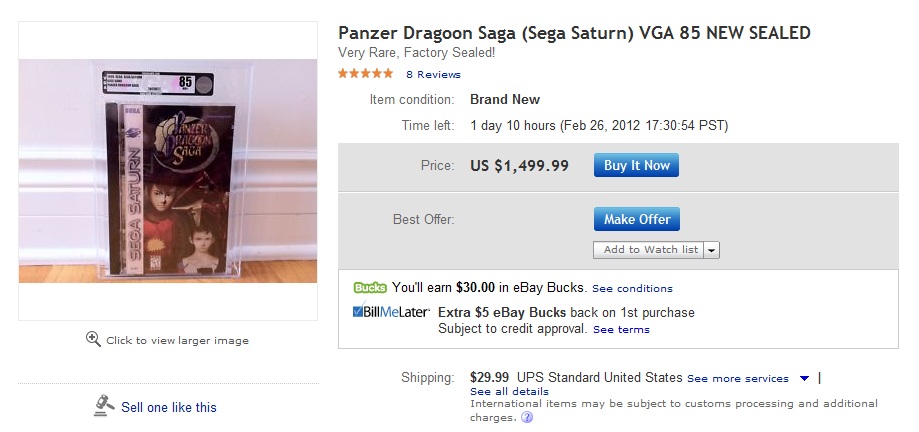
Task: Click the five-star rating icons
Action: (x=365, y=74)
